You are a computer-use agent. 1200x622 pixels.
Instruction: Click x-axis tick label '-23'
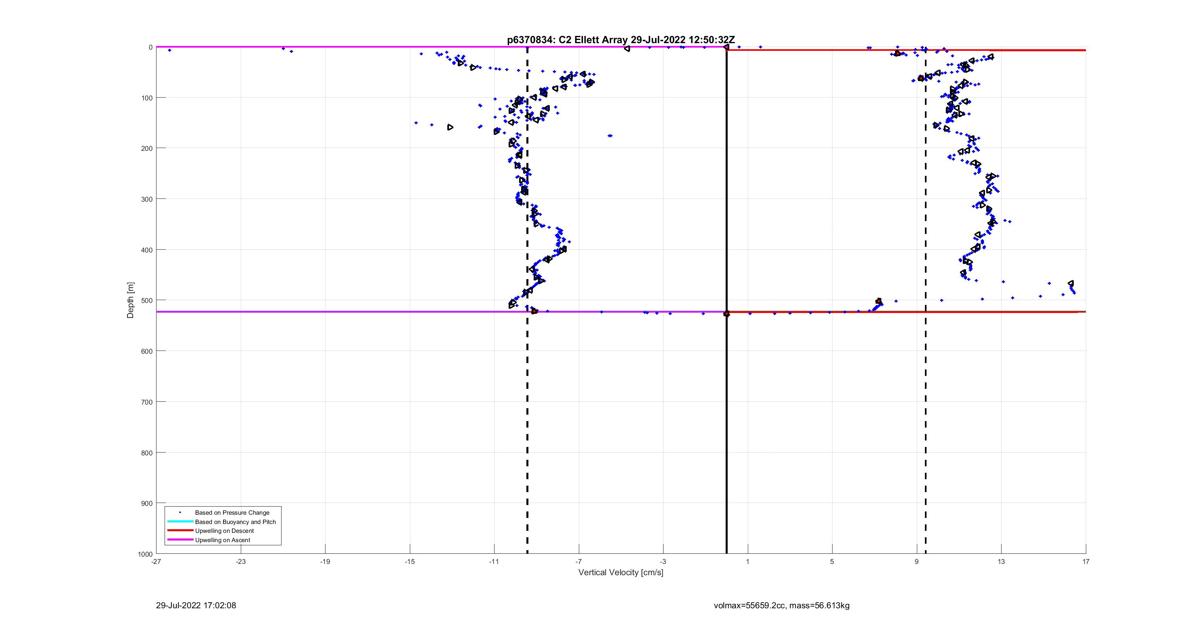(x=240, y=562)
